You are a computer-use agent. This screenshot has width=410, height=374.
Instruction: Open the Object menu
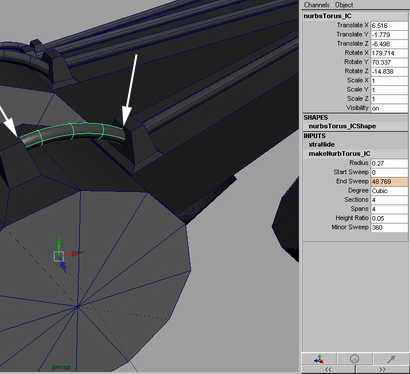click(344, 5)
